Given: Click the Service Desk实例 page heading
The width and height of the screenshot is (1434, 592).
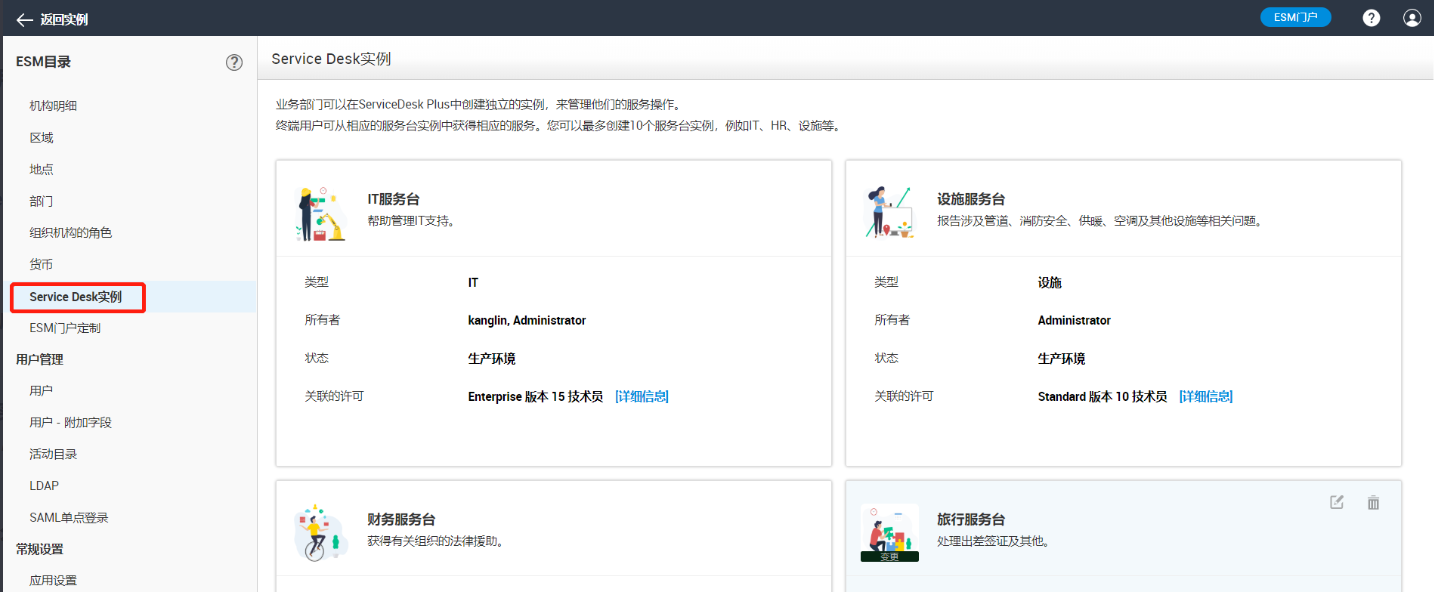Looking at the screenshot, I should click(x=331, y=59).
